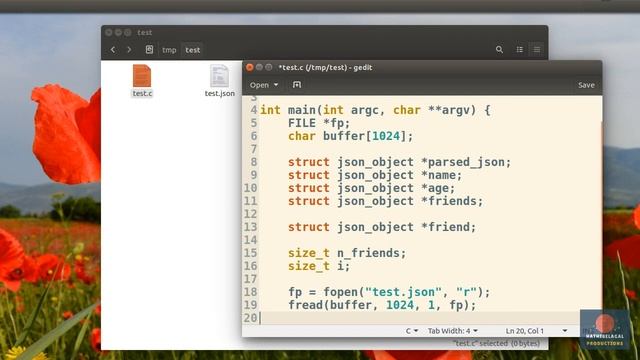Create a new document in gedit

tap(297, 84)
